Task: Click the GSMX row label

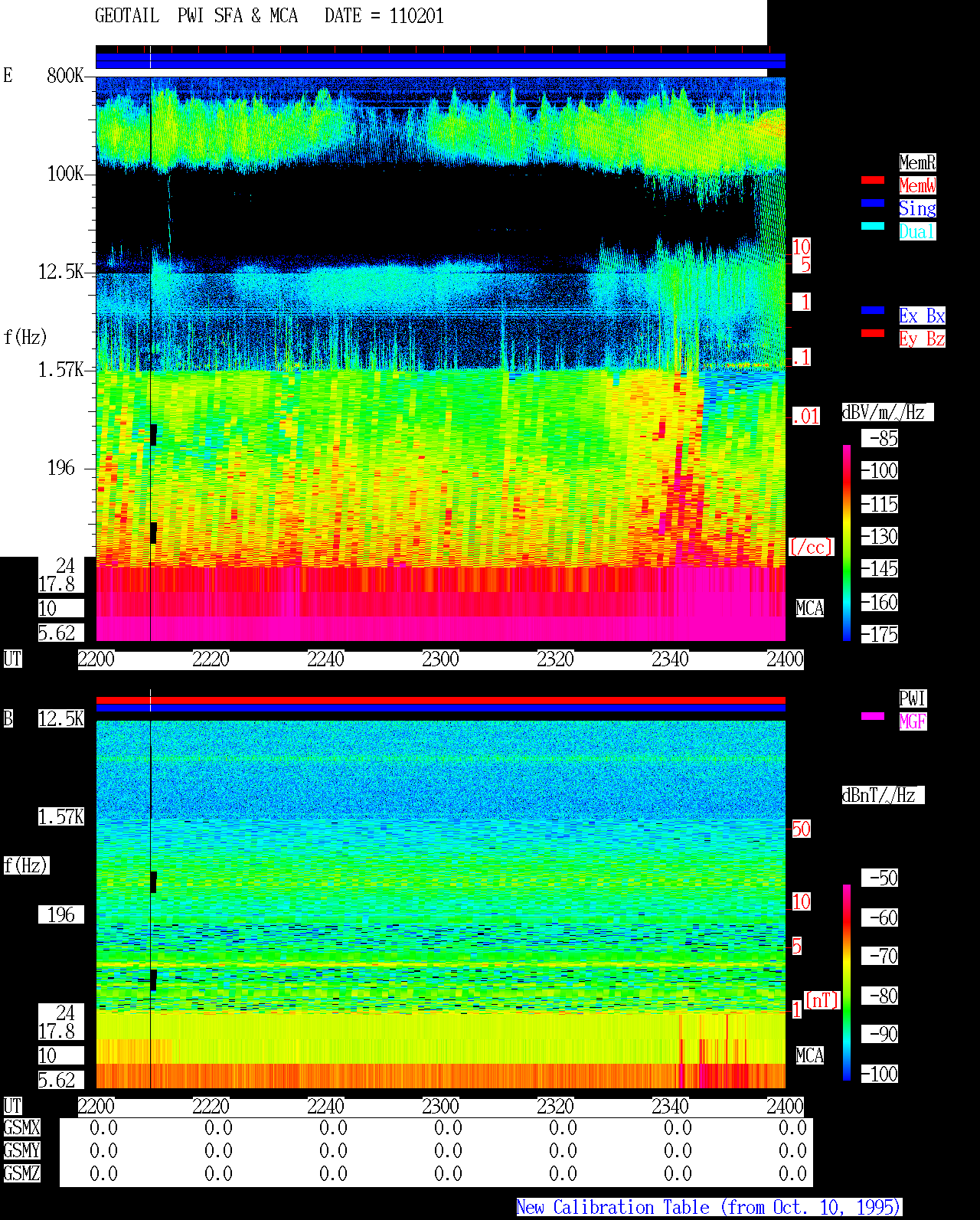Action: click(21, 1128)
